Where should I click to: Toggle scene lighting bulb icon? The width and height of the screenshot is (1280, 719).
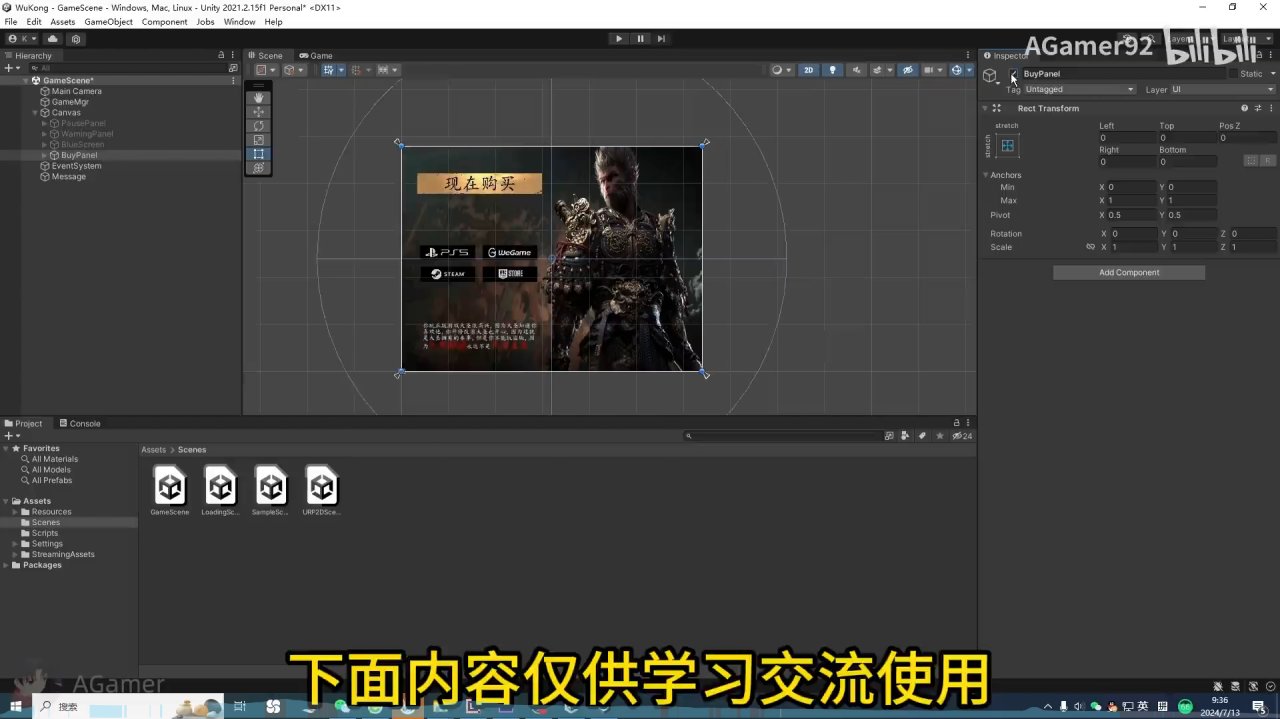click(x=832, y=70)
